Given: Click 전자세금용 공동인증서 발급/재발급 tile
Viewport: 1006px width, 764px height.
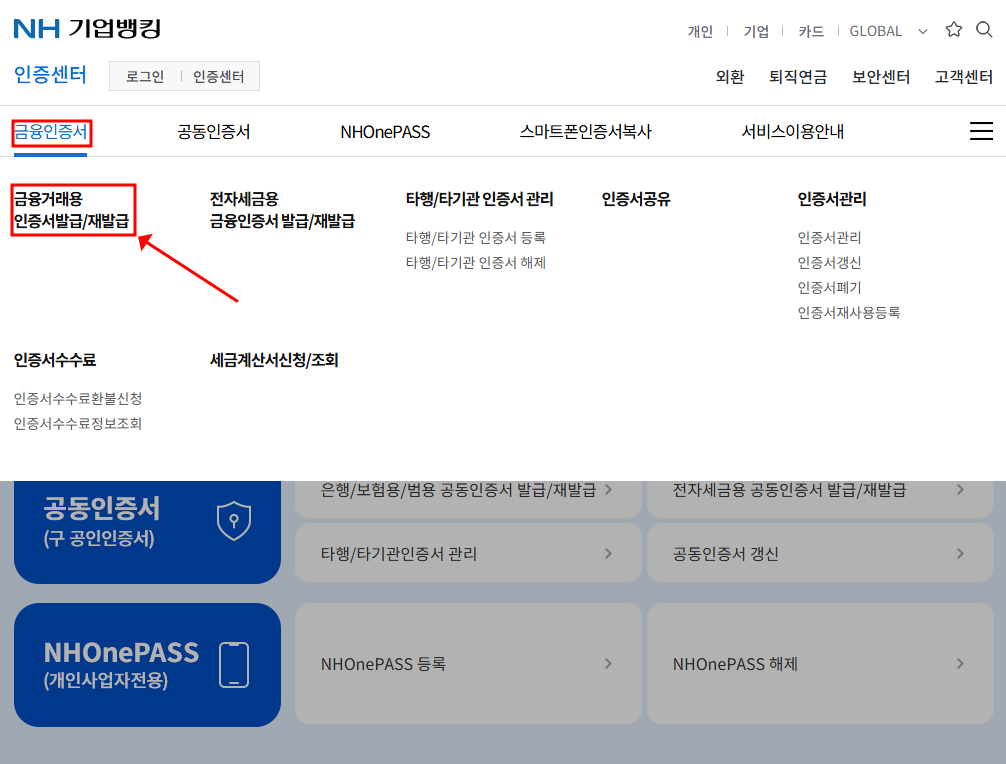Looking at the screenshot, I should click(821, 499).
